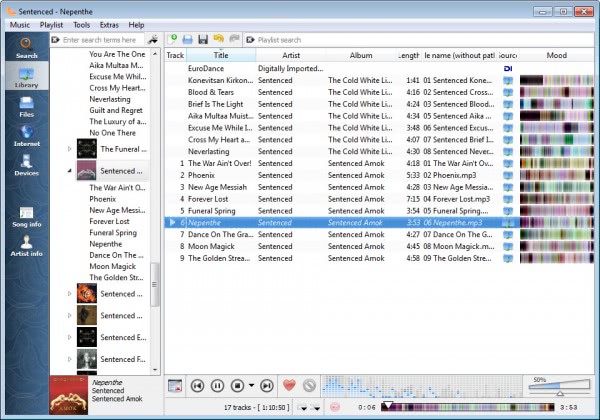Open the Search sidebar tab

(27, 47)
